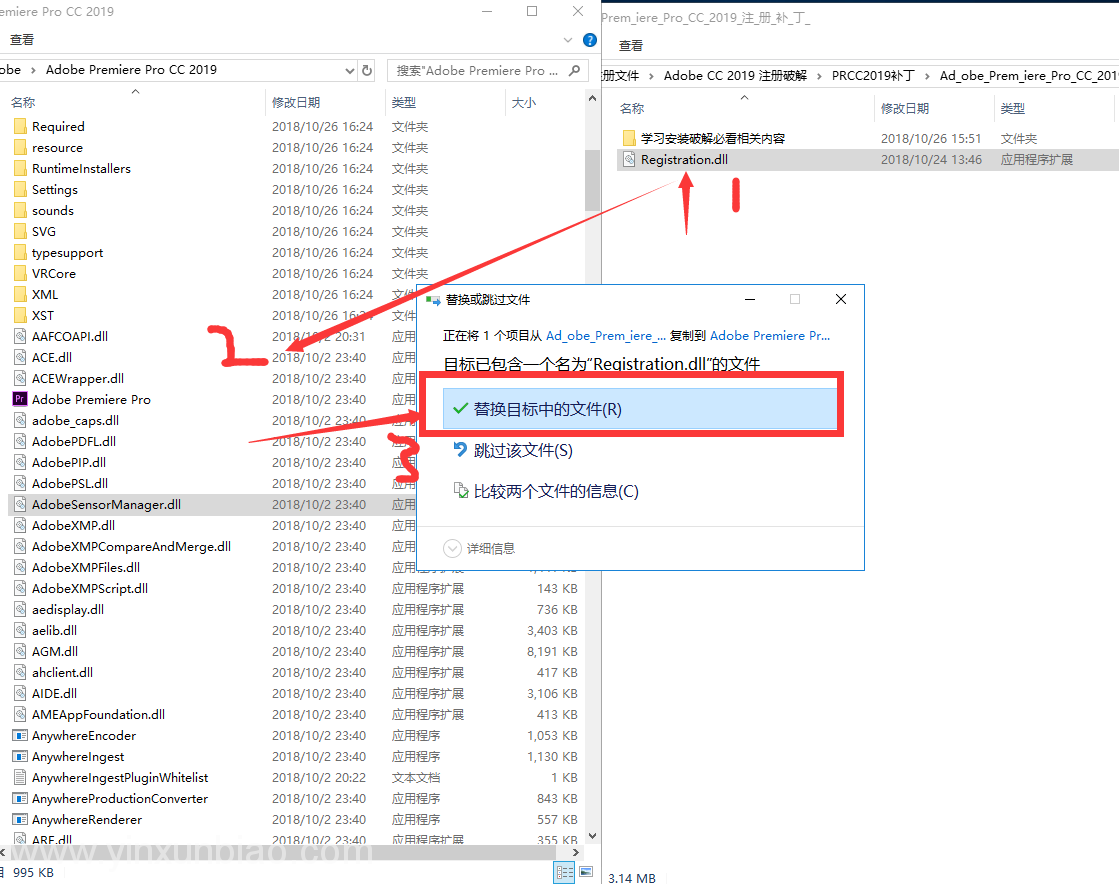Select the AnywhereProductionConverter application icon
The height and width of the screenshot is (884, 1119).
(x=20, y=798)
